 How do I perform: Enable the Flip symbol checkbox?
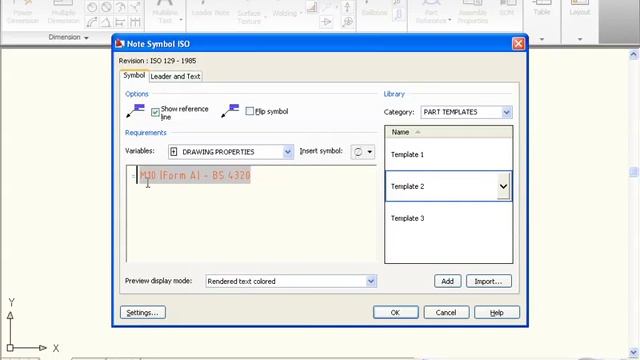click(x=249, y=111)
